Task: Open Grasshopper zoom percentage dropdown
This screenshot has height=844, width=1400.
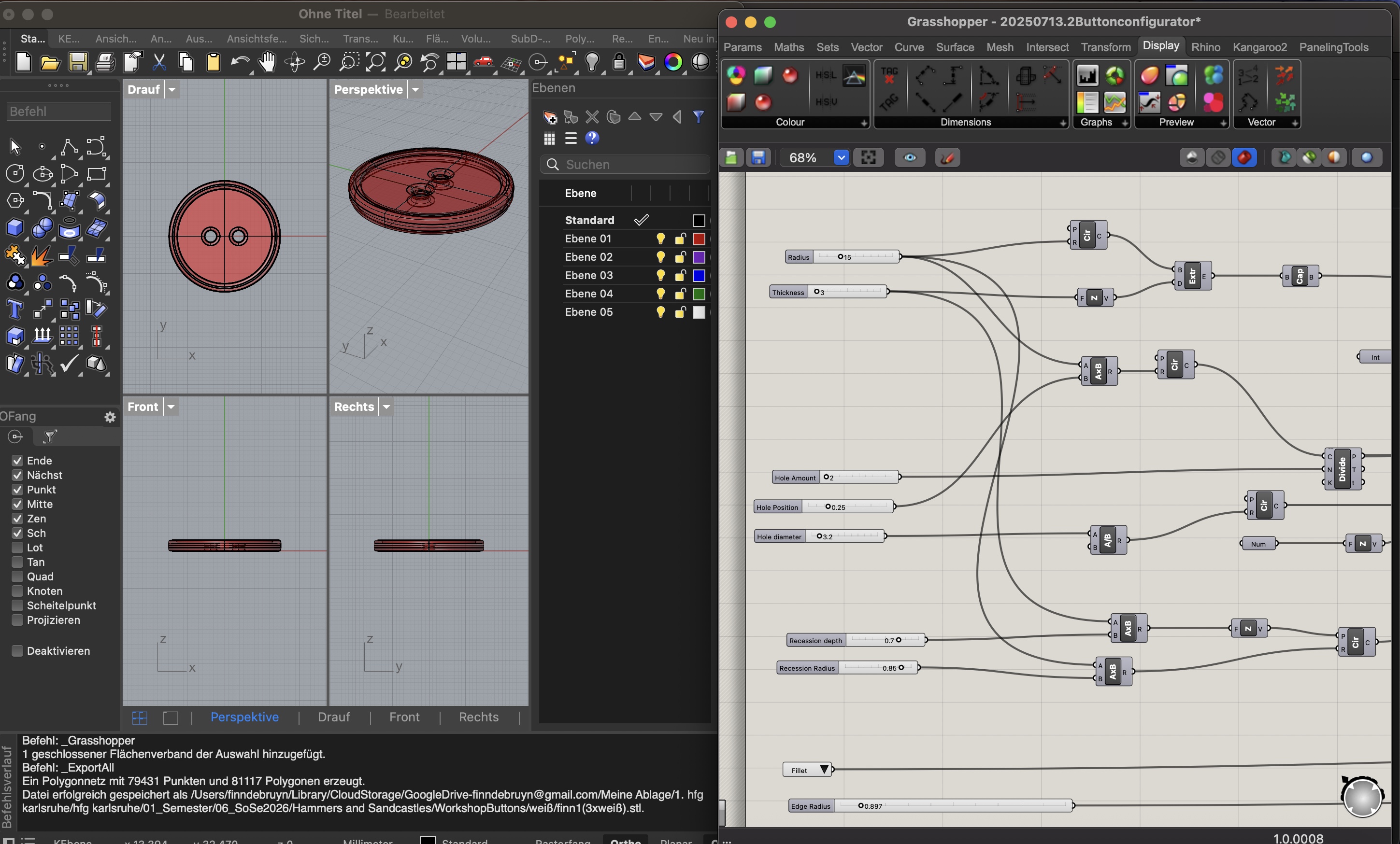Action: [x=841, y=157]
